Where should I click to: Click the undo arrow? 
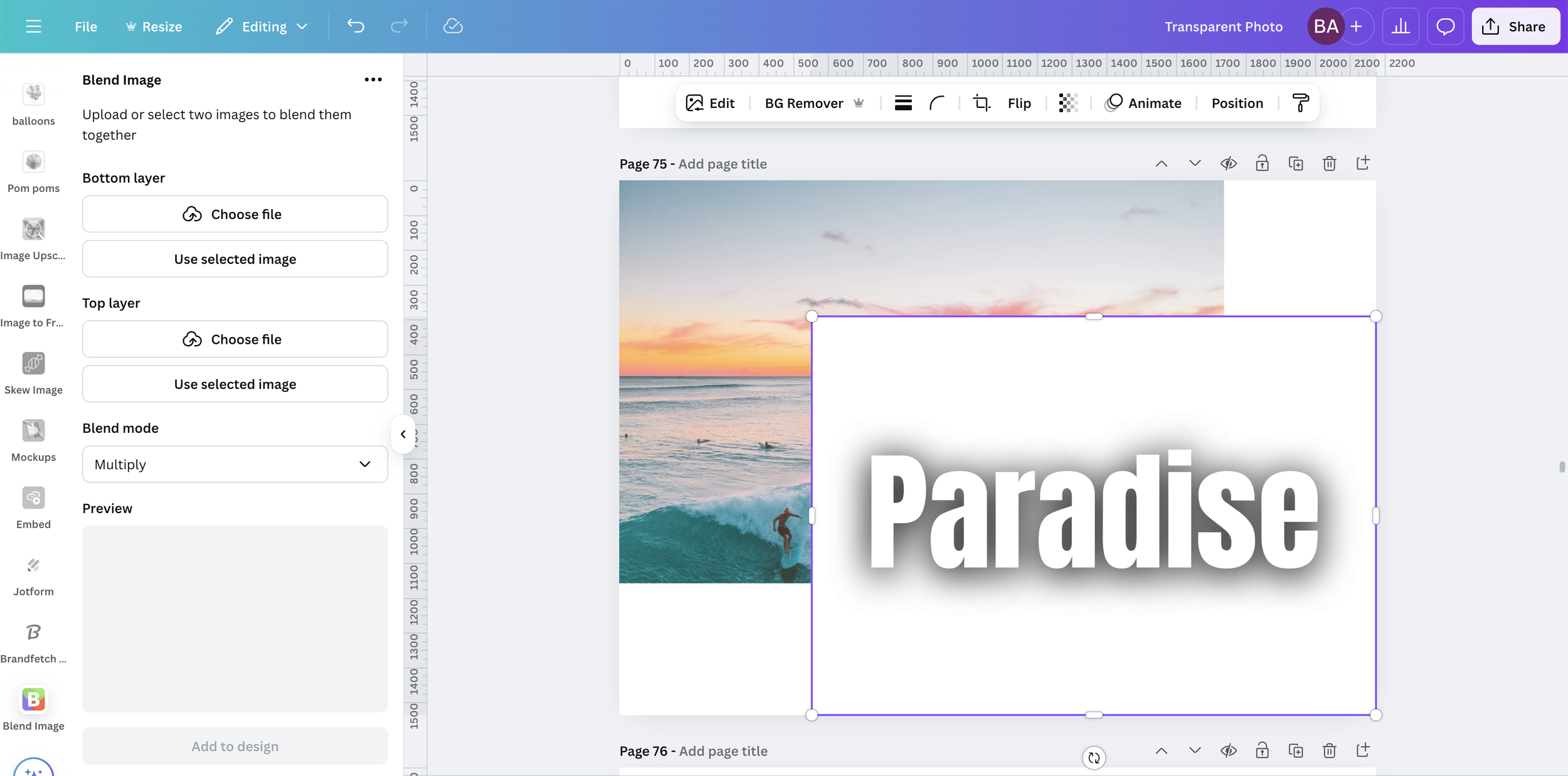tap(356, 26)
